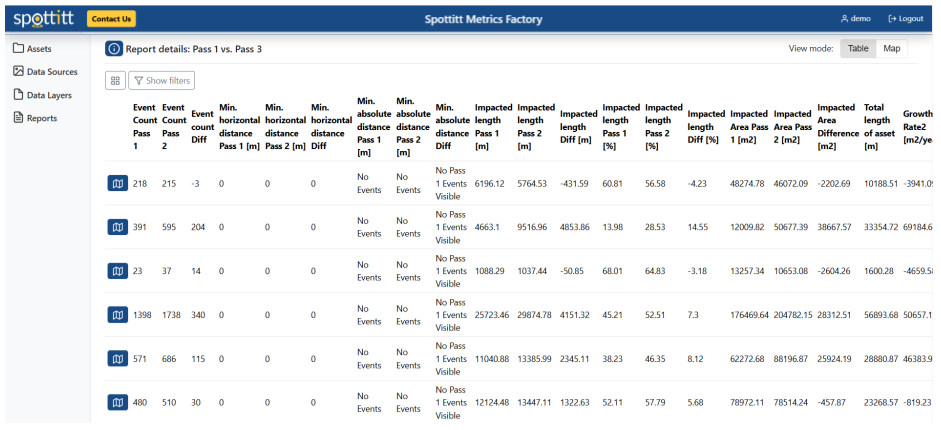The height and width of the screenshot is (430, 941).
Task: Switch view mode to Map
Action: coord(891,48)
